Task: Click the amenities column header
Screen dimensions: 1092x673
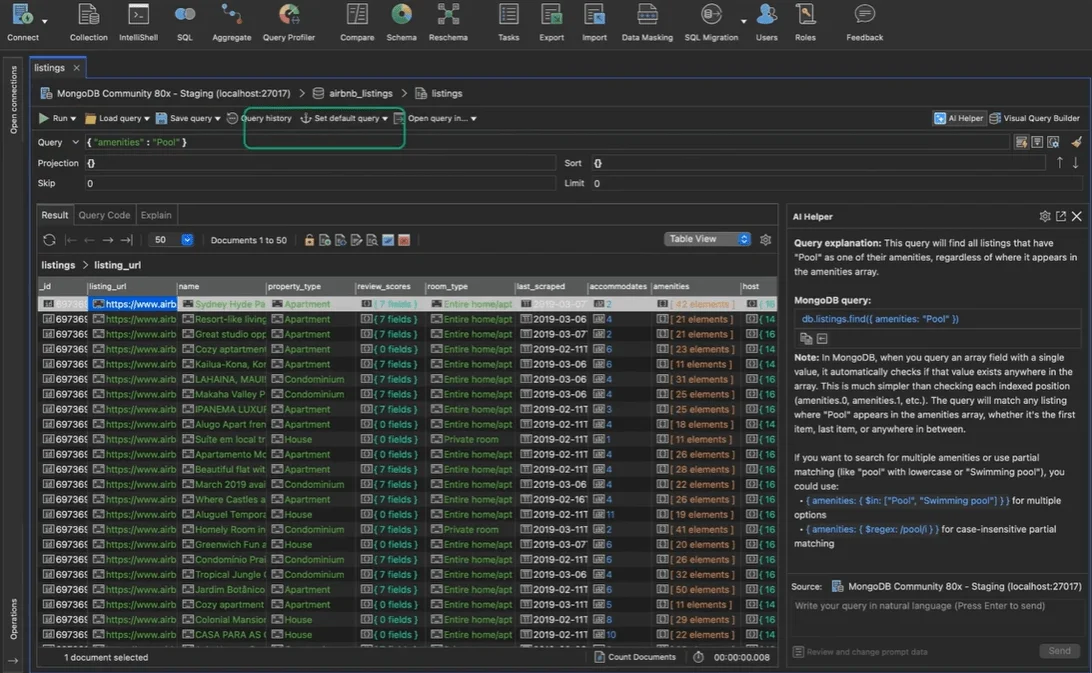Action: point(694,286)
